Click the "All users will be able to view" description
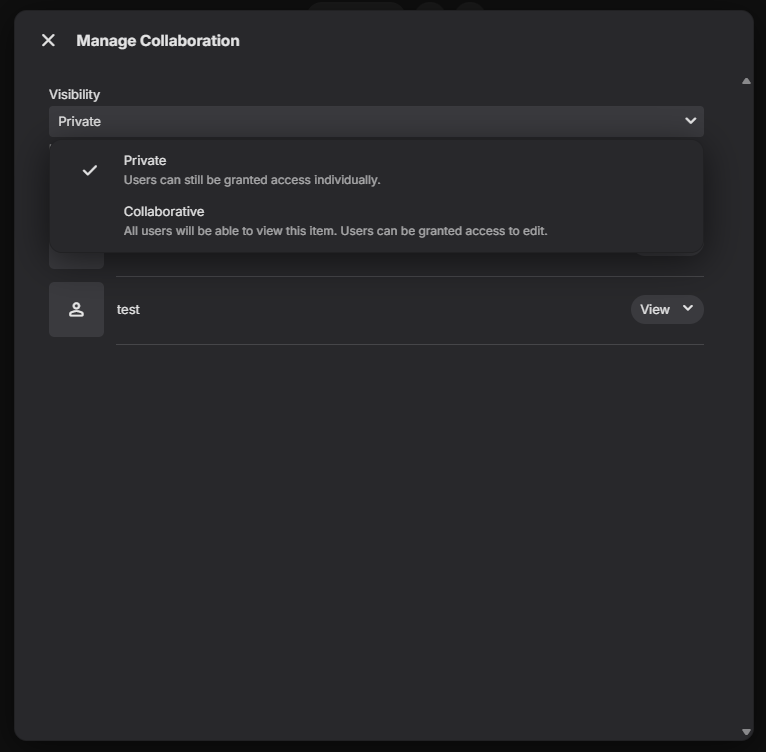 (335, 231)
